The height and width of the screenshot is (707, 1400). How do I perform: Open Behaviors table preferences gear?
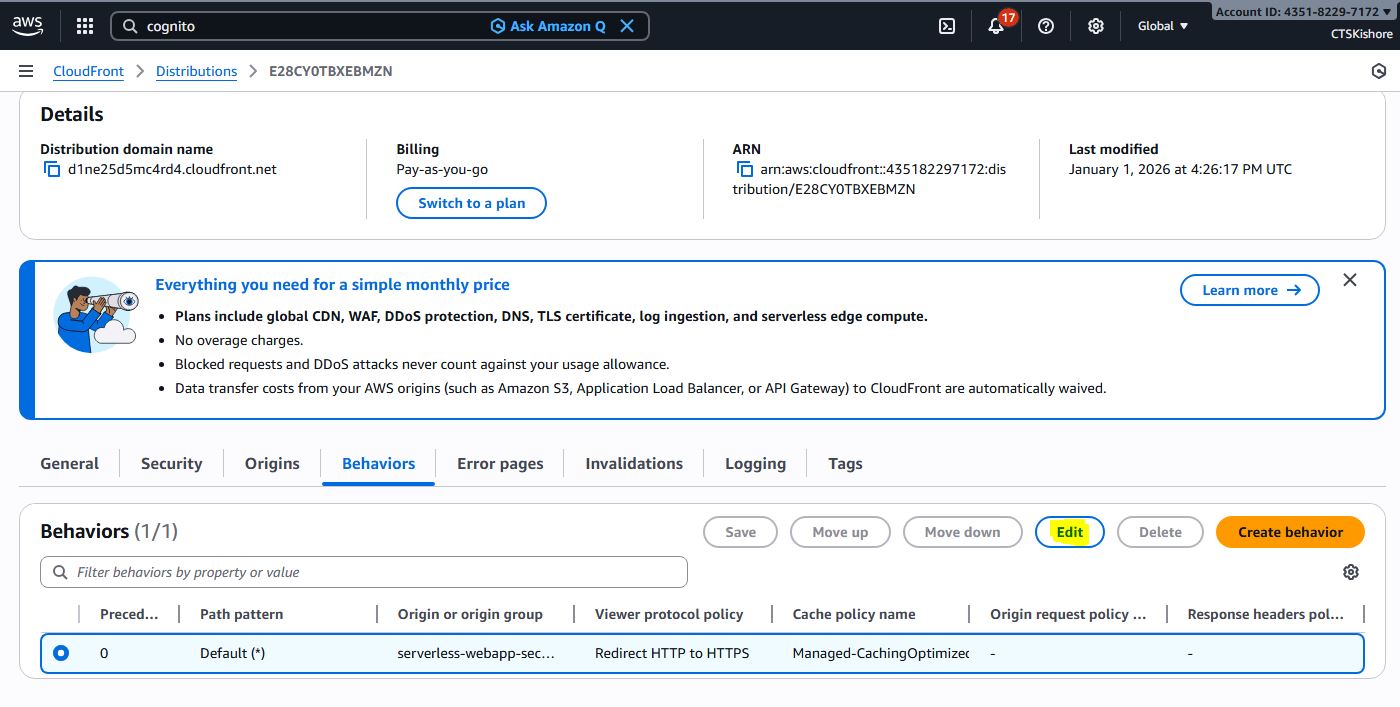pyautogui.click(x=1351, y=572)
